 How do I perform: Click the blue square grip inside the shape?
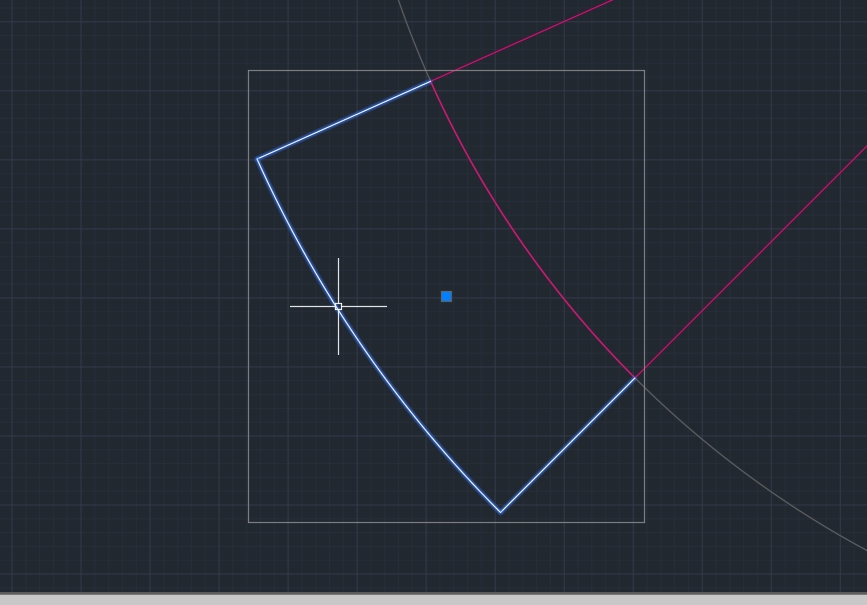click(x=446, y=296)
